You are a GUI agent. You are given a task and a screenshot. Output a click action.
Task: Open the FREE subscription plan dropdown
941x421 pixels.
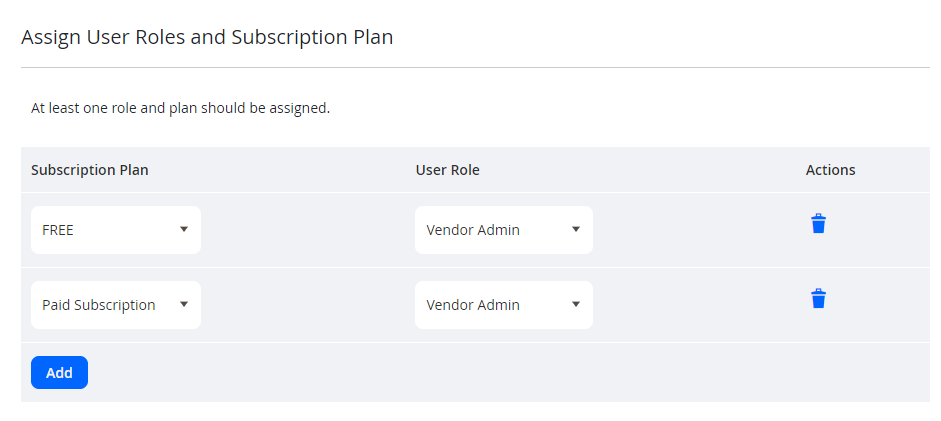point(116,230)
